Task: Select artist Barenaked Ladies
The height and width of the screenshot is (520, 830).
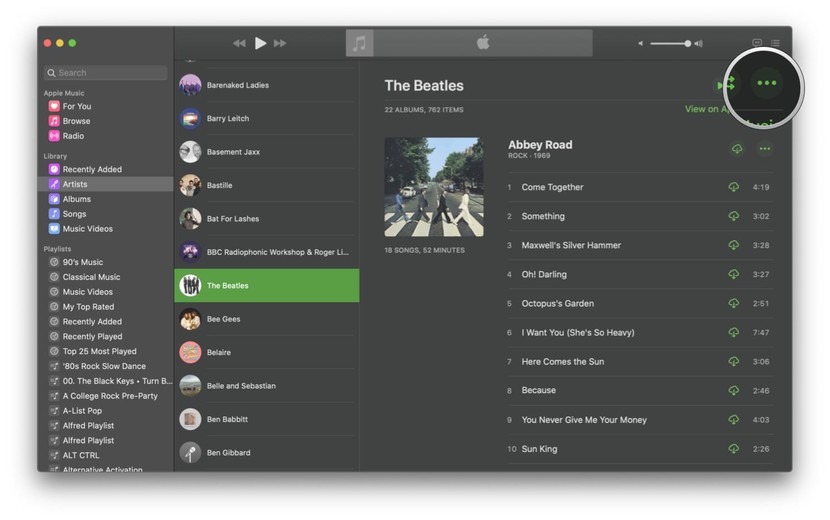Action: tap(267, 85)
